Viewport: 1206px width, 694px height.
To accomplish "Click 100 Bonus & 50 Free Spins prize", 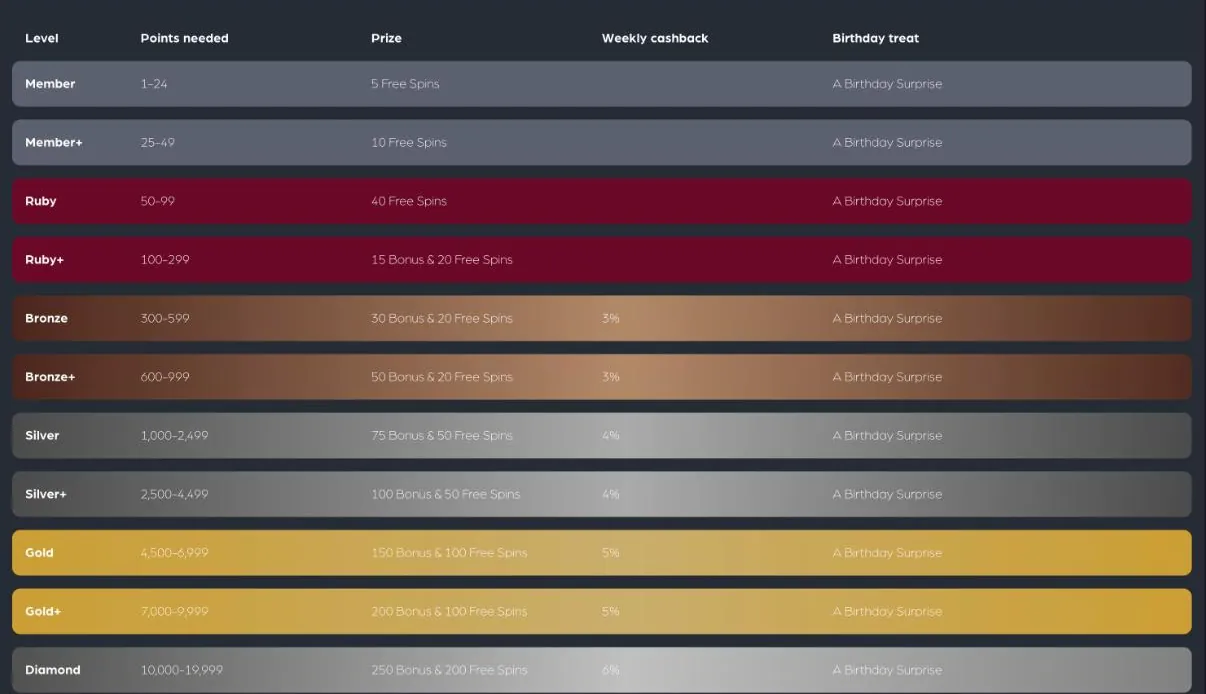I will tap(446, 494).
